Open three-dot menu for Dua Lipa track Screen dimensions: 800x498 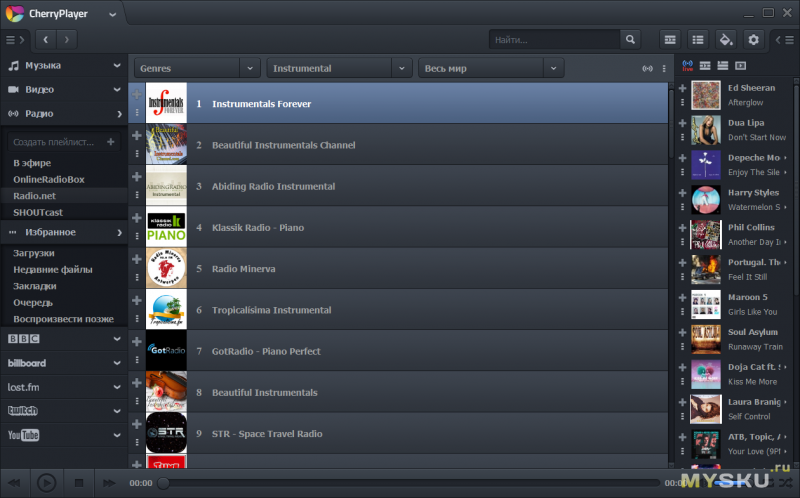682,137
